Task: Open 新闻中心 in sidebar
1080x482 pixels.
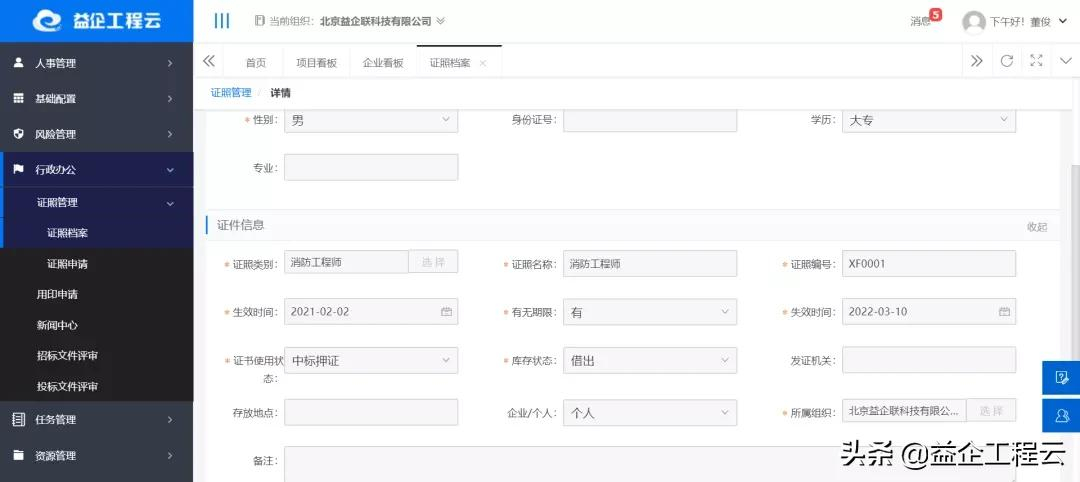Action: (96, 325)
